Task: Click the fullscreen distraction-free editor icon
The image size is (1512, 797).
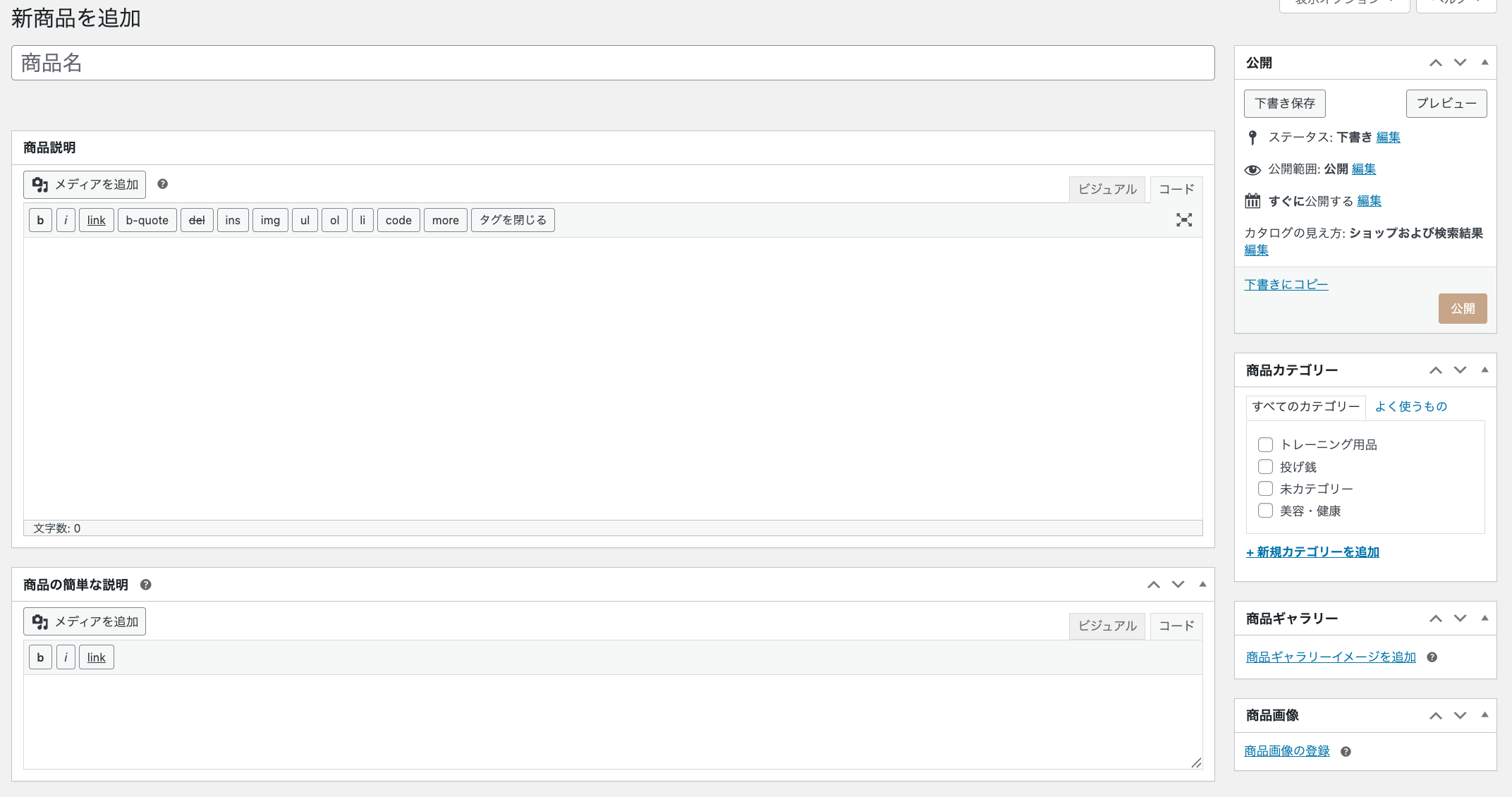Action: point(1184,220)
